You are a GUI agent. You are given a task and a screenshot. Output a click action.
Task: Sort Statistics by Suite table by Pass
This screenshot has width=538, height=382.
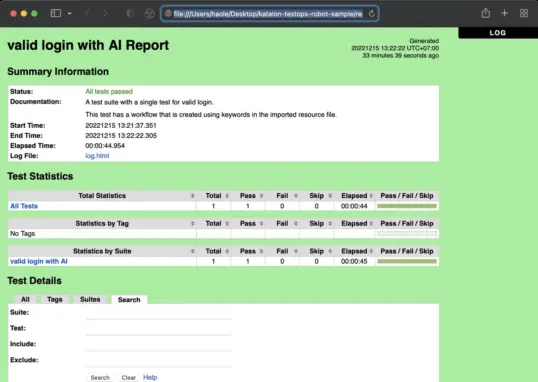point(248,251)
